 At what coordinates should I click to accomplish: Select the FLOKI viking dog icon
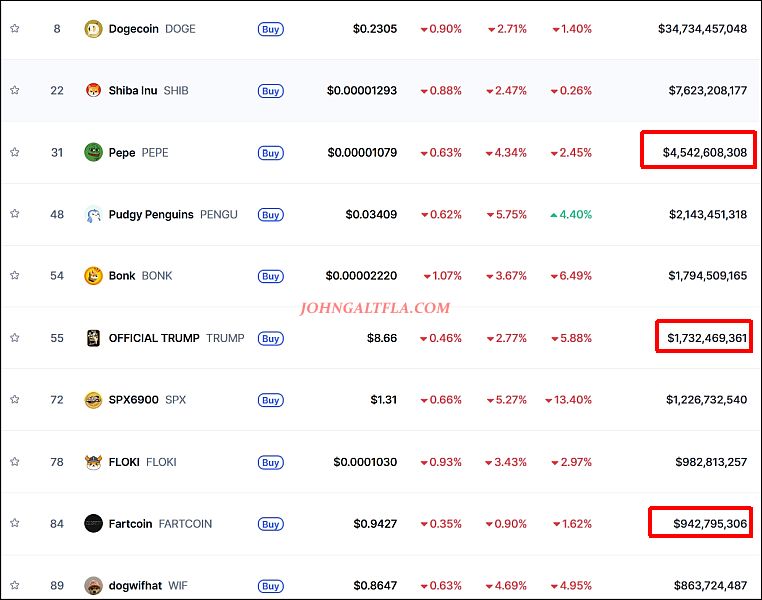coord(93,462)
